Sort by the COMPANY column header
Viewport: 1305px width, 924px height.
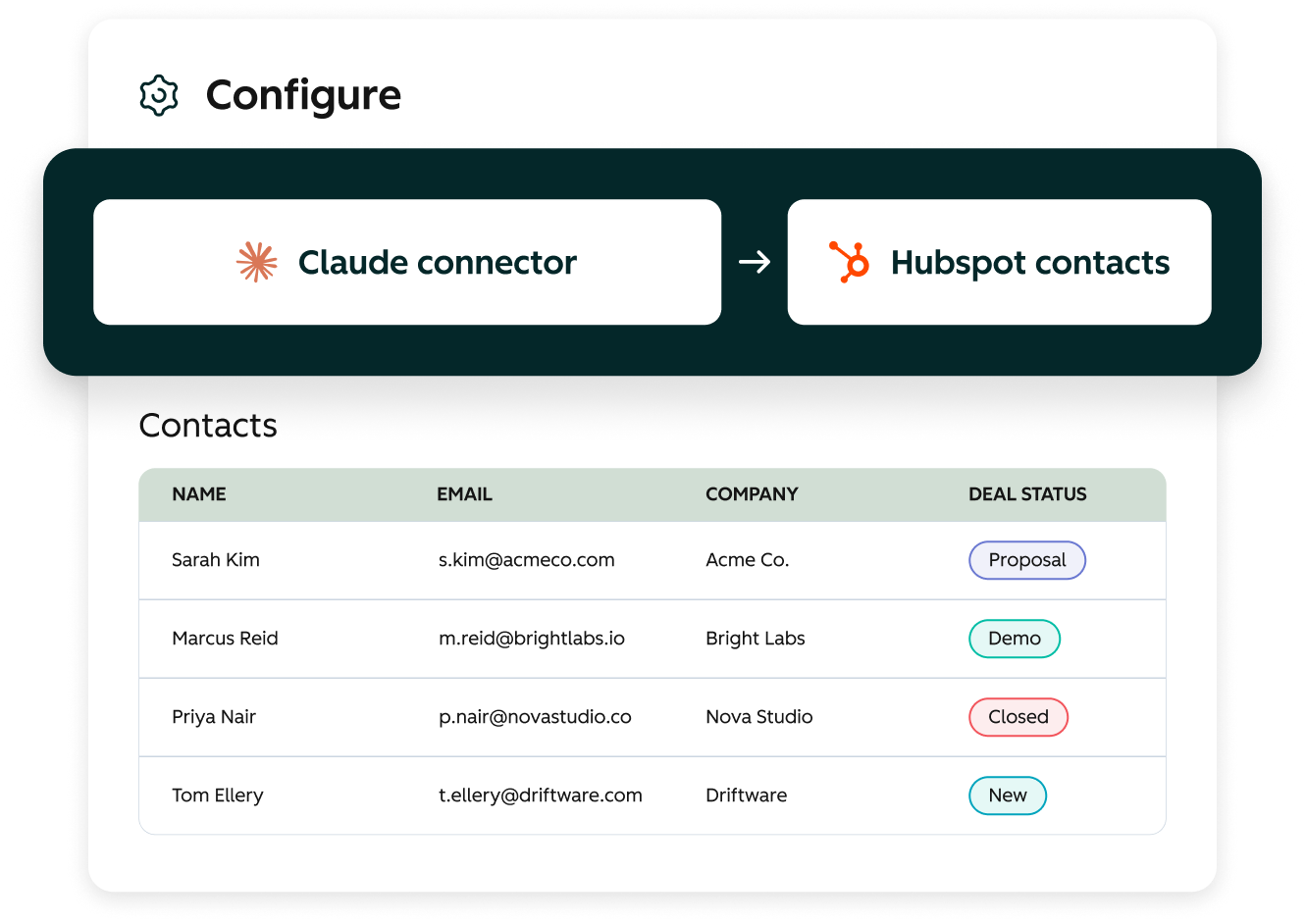pyautogui.click(x=752, y=494)
